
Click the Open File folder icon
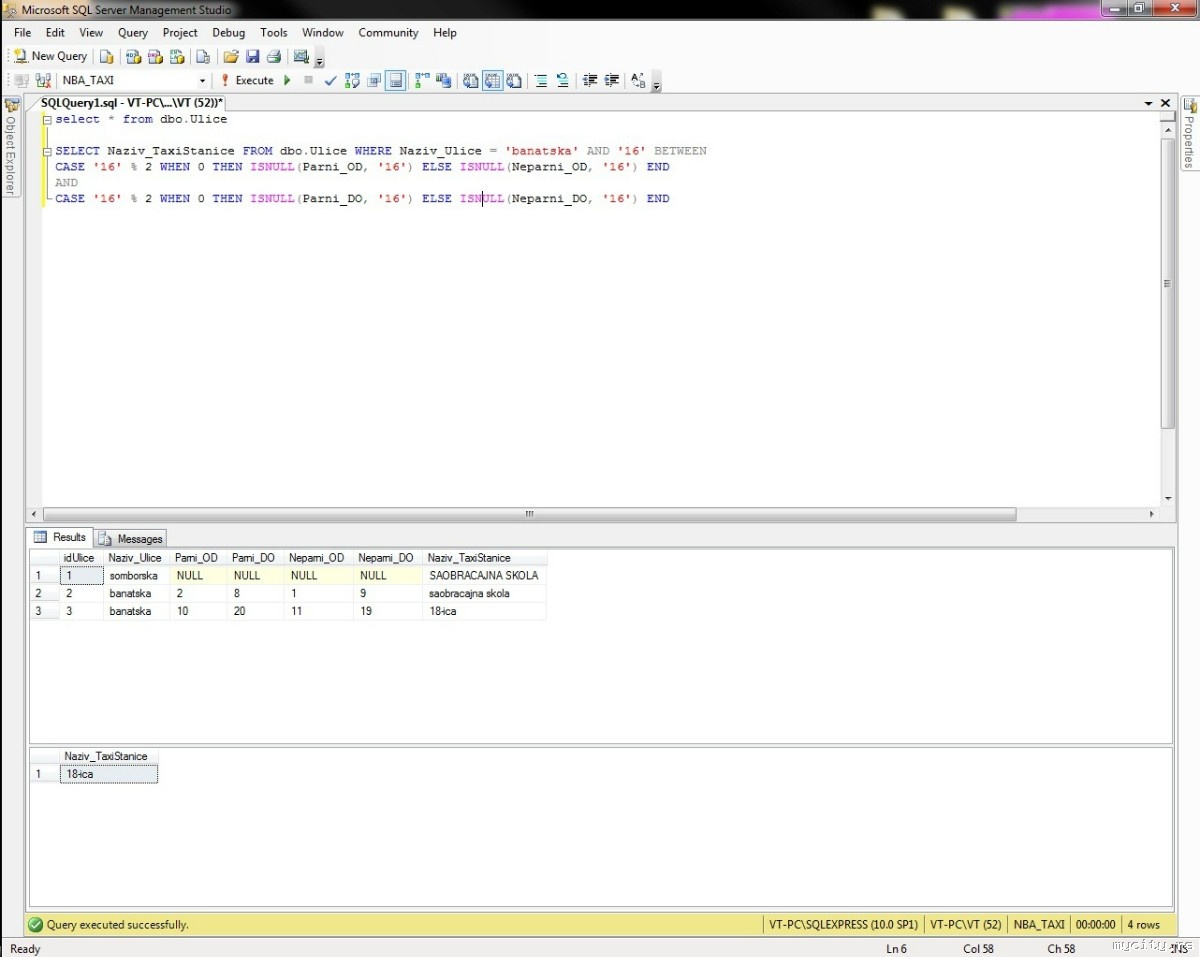tap(231, 56)
